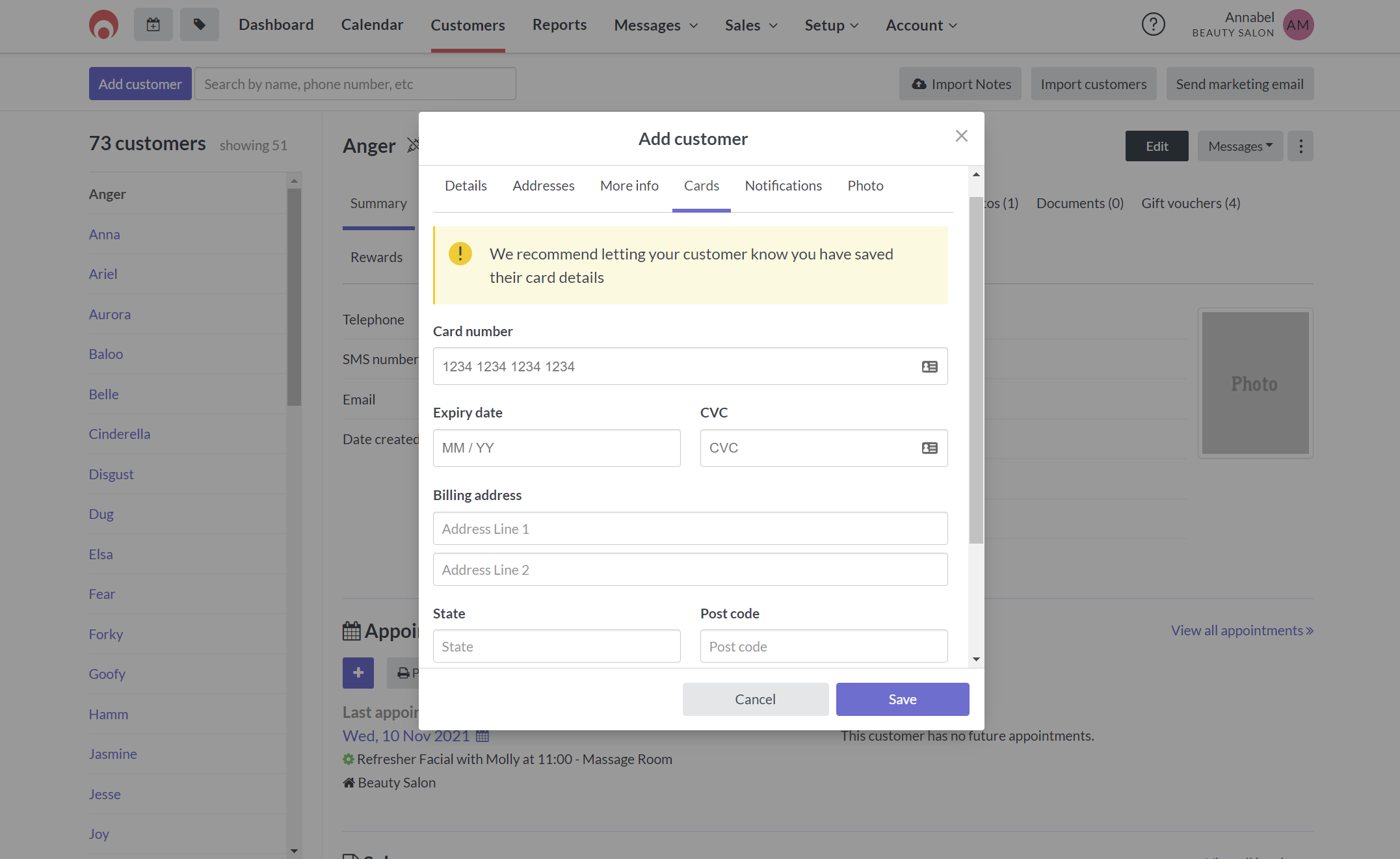Click the Import Notes button
The width and height of the screenshot is (1400, 859).
[960, 84]
